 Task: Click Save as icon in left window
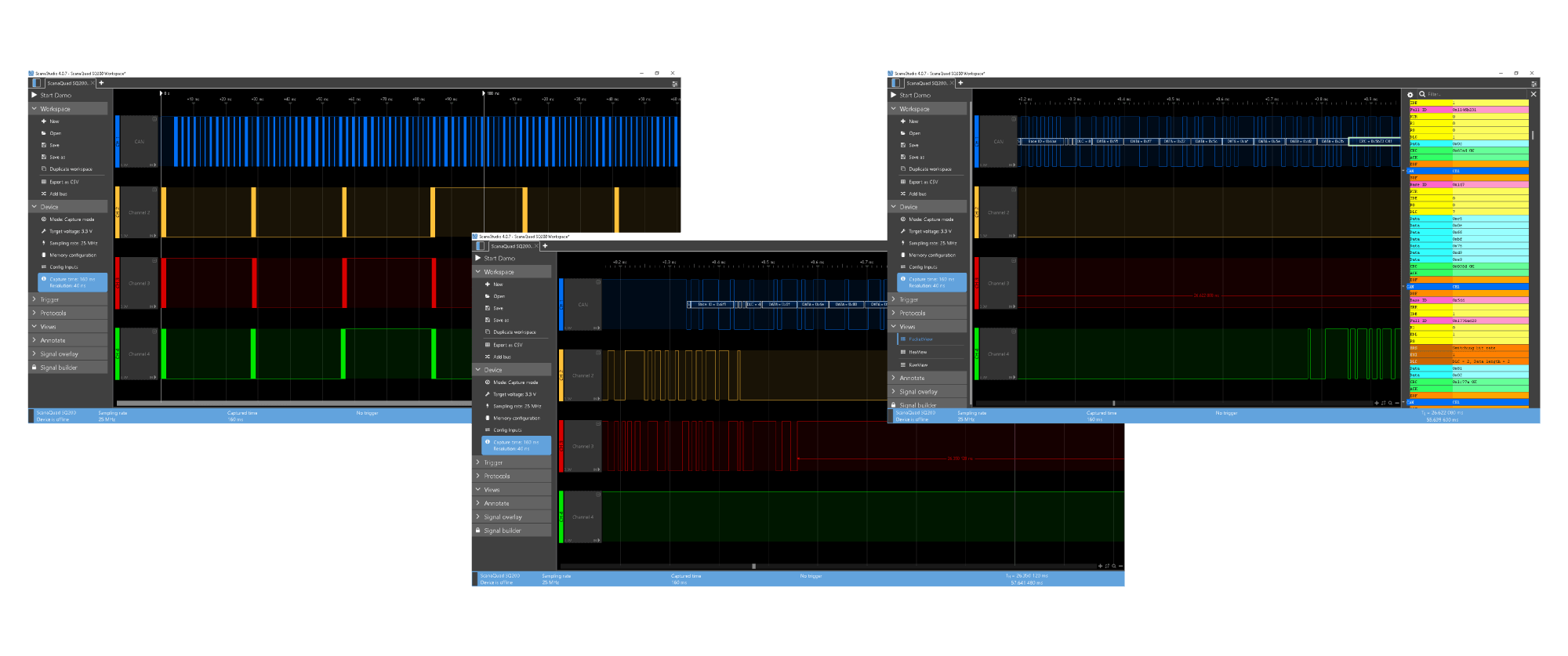click(44, 157)
